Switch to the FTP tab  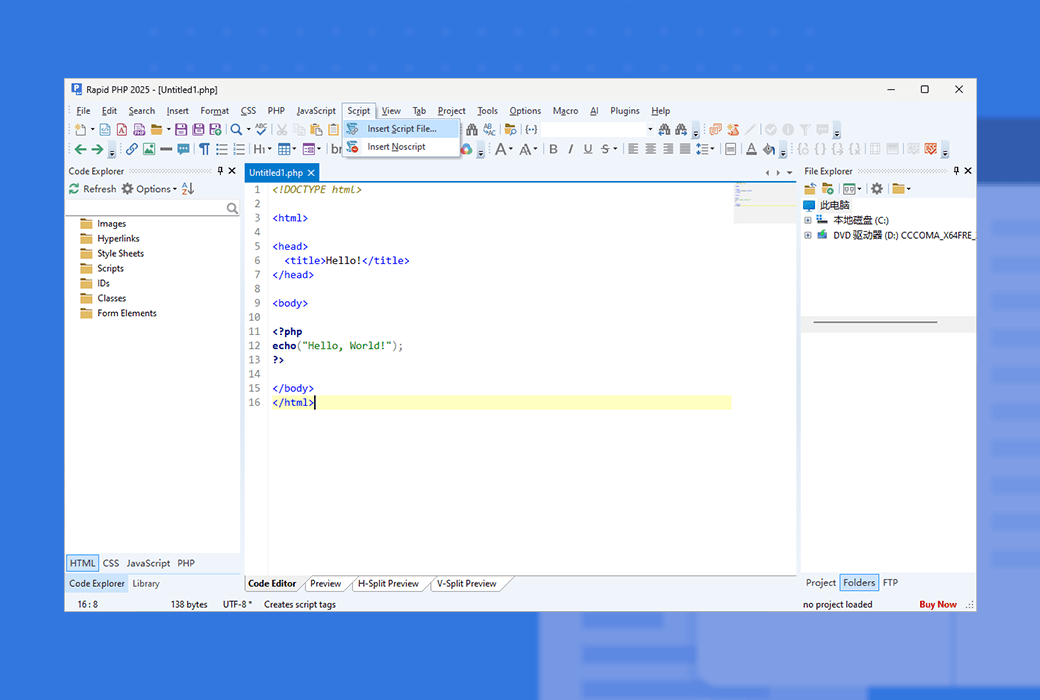890,583
